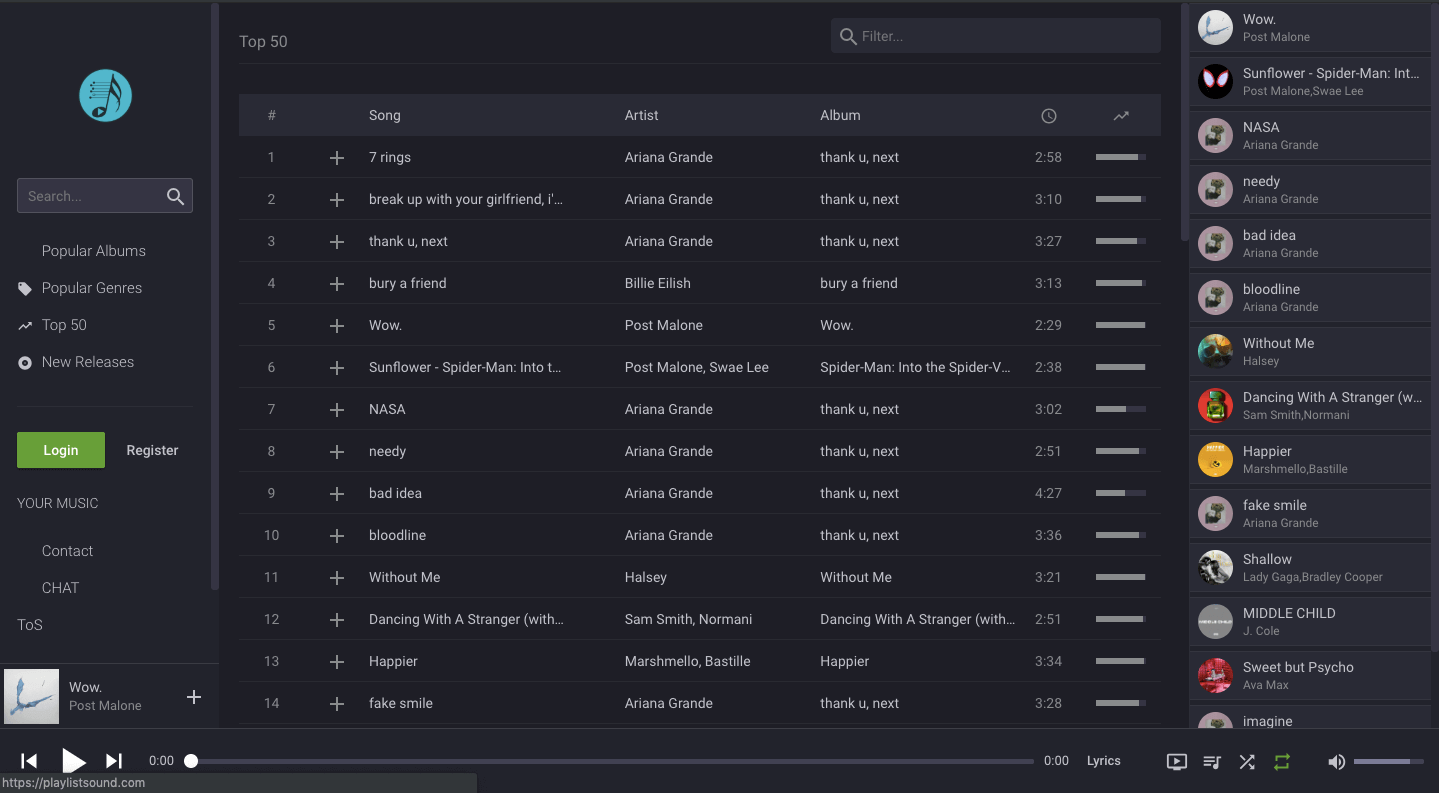The height and width of the screenshot is (793, 1439).
Task: Click artist Halsey in the table
Action: tap(646, 577)
